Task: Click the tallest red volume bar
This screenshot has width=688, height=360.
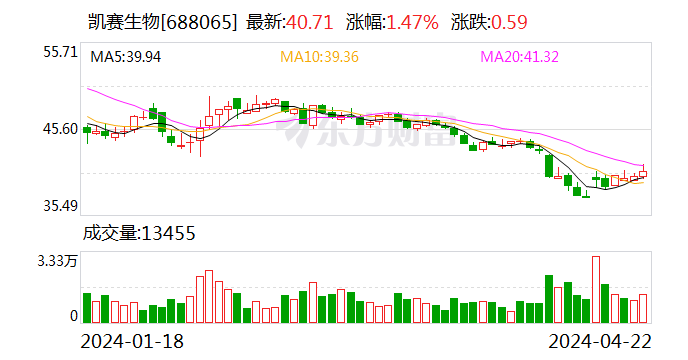Action: 596,289
